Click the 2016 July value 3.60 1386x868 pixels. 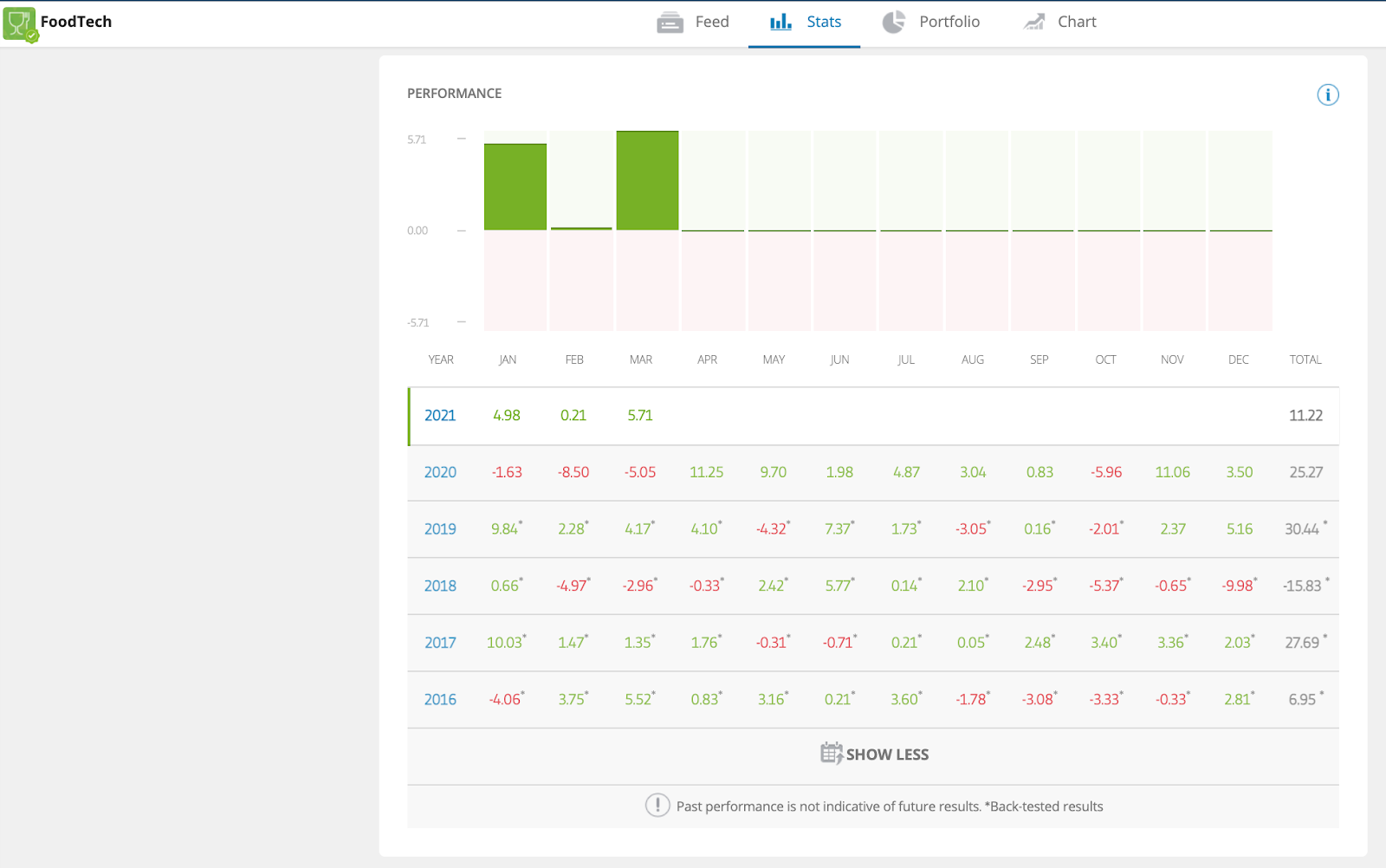(x=904, y=700)
